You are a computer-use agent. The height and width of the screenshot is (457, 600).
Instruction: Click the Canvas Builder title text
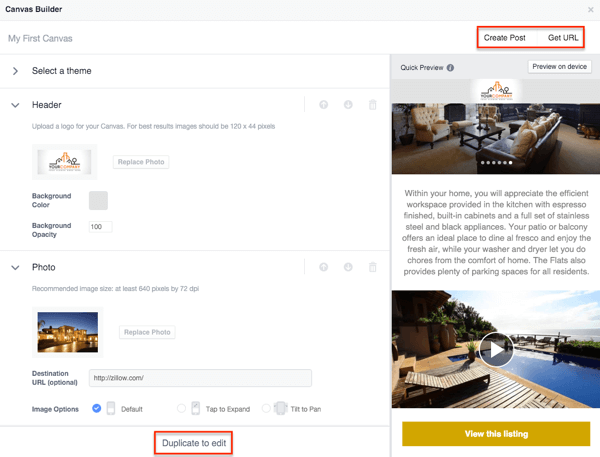[34, 9]
